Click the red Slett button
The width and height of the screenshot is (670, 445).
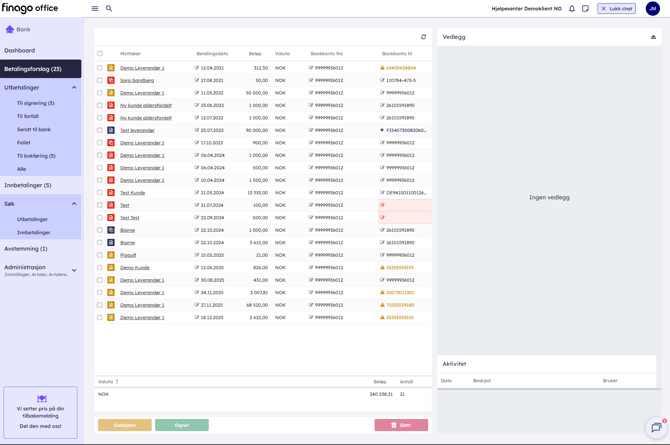401,425
